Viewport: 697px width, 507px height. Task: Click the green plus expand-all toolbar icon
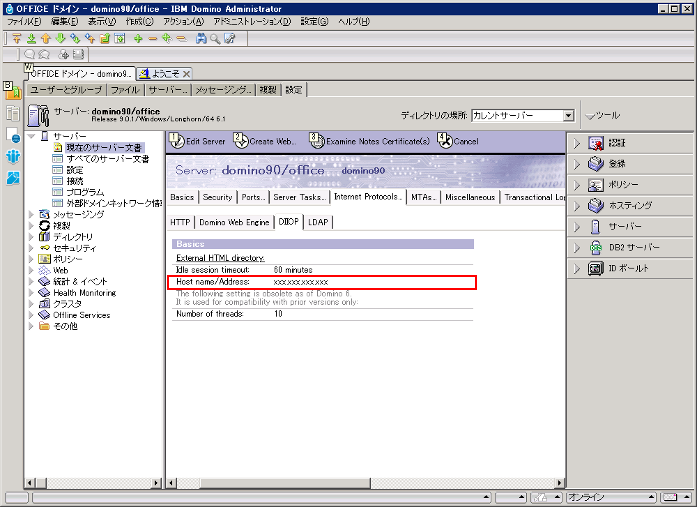[x=167, y=39]
